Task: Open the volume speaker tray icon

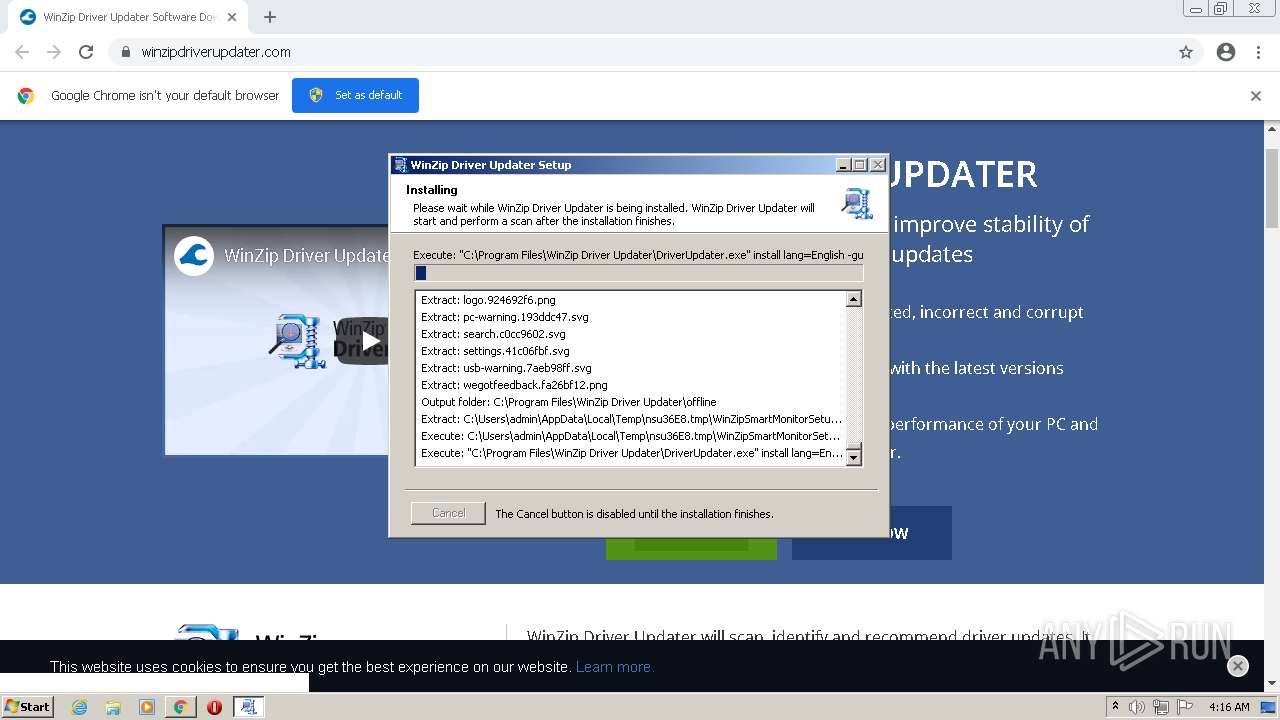Action: 1137,707
